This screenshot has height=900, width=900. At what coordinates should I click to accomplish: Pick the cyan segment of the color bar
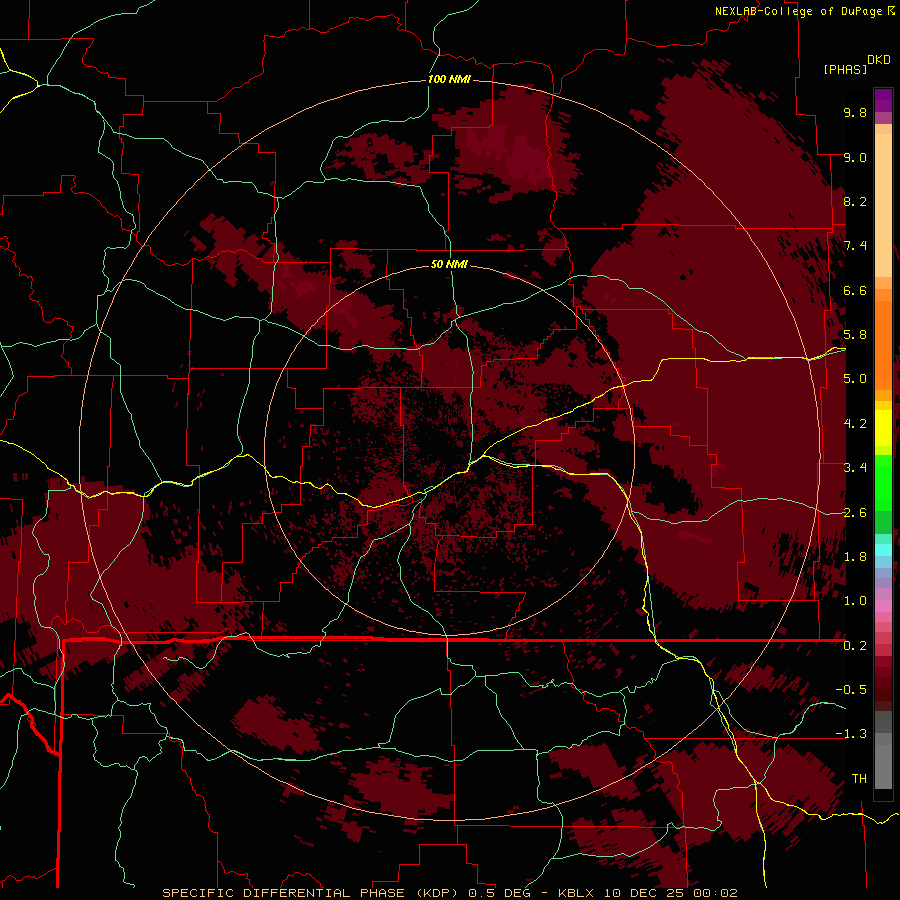pyautogui.click(x=883, y=550)
